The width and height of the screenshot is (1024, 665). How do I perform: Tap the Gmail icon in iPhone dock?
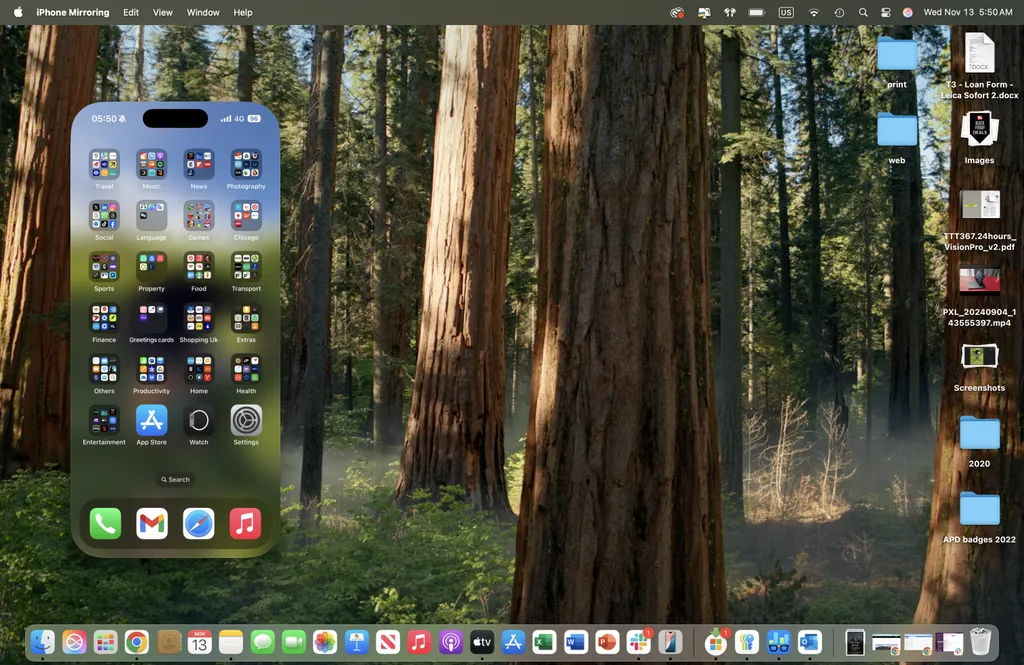tap(152, 523)
